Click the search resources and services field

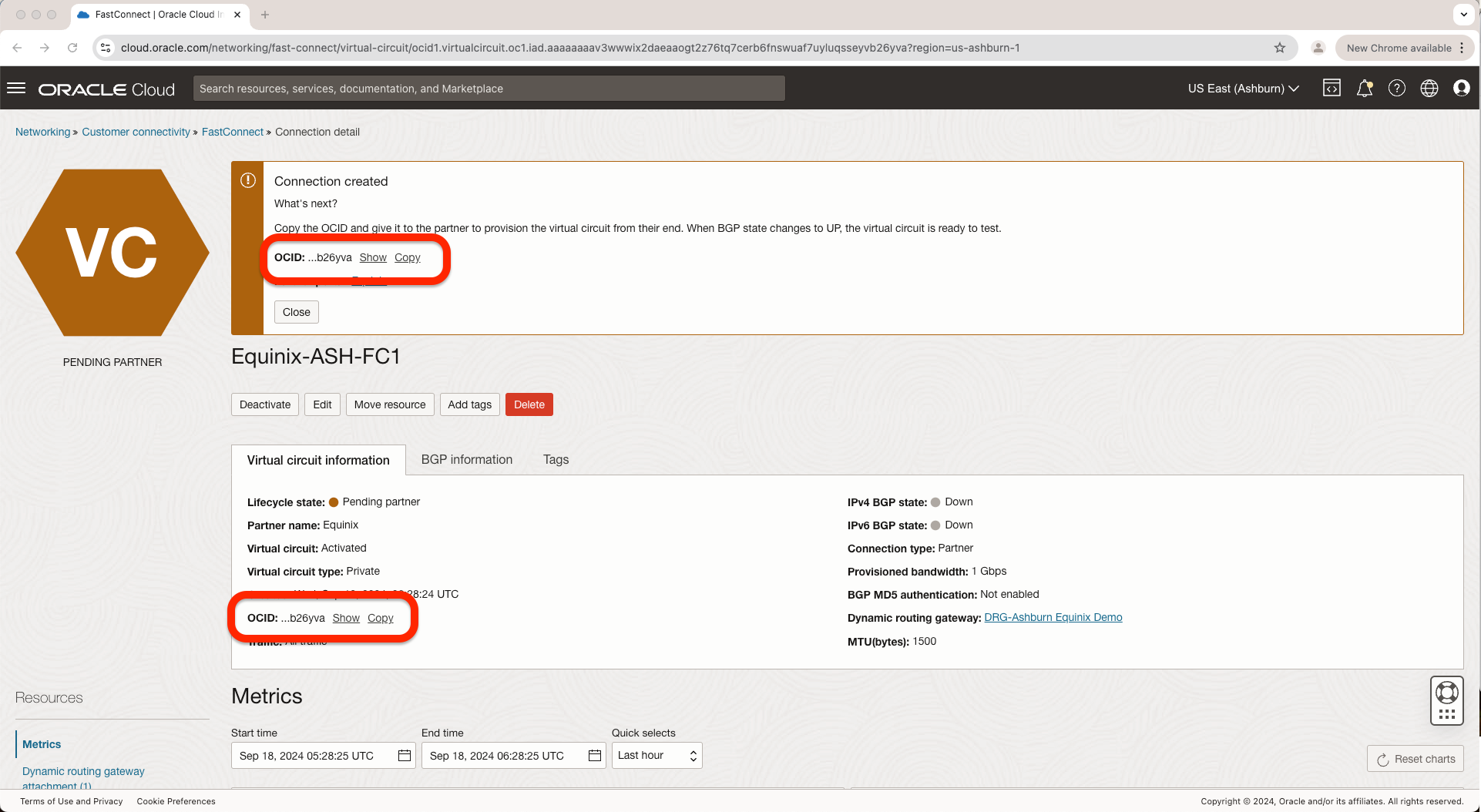pyautogui.click(x=489, y=89)
